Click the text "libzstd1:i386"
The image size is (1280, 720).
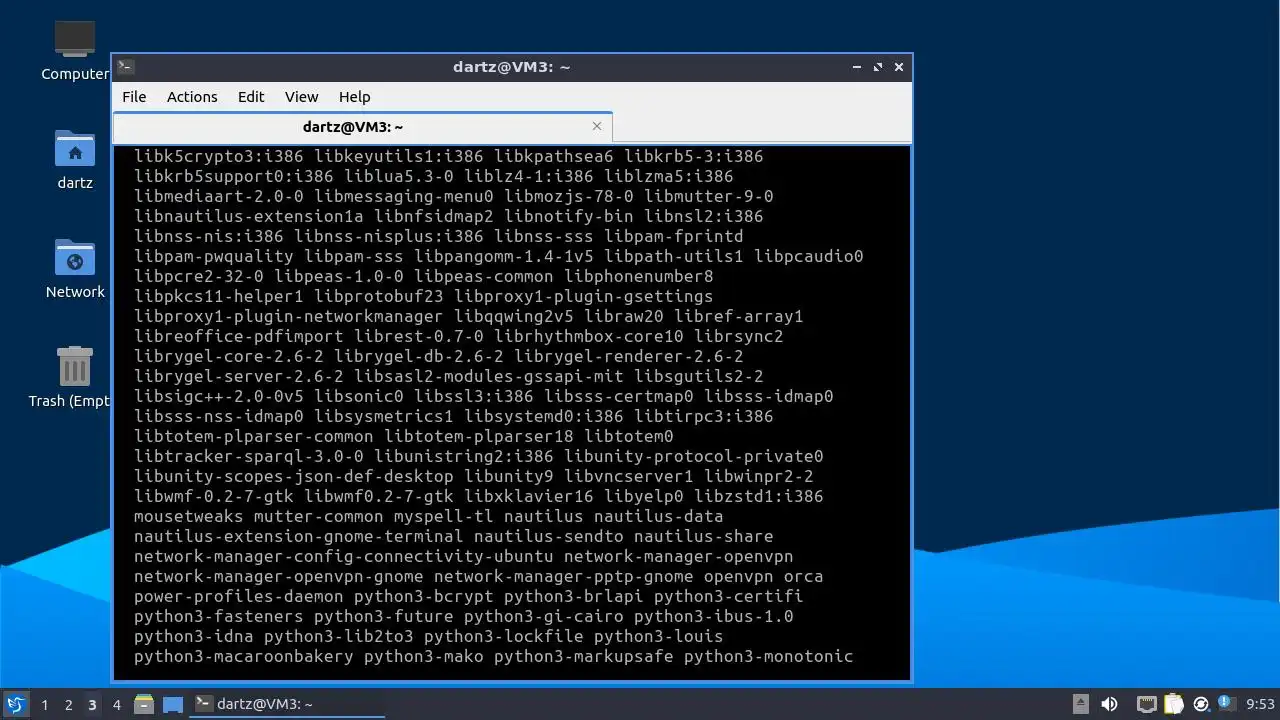(759, 496)
